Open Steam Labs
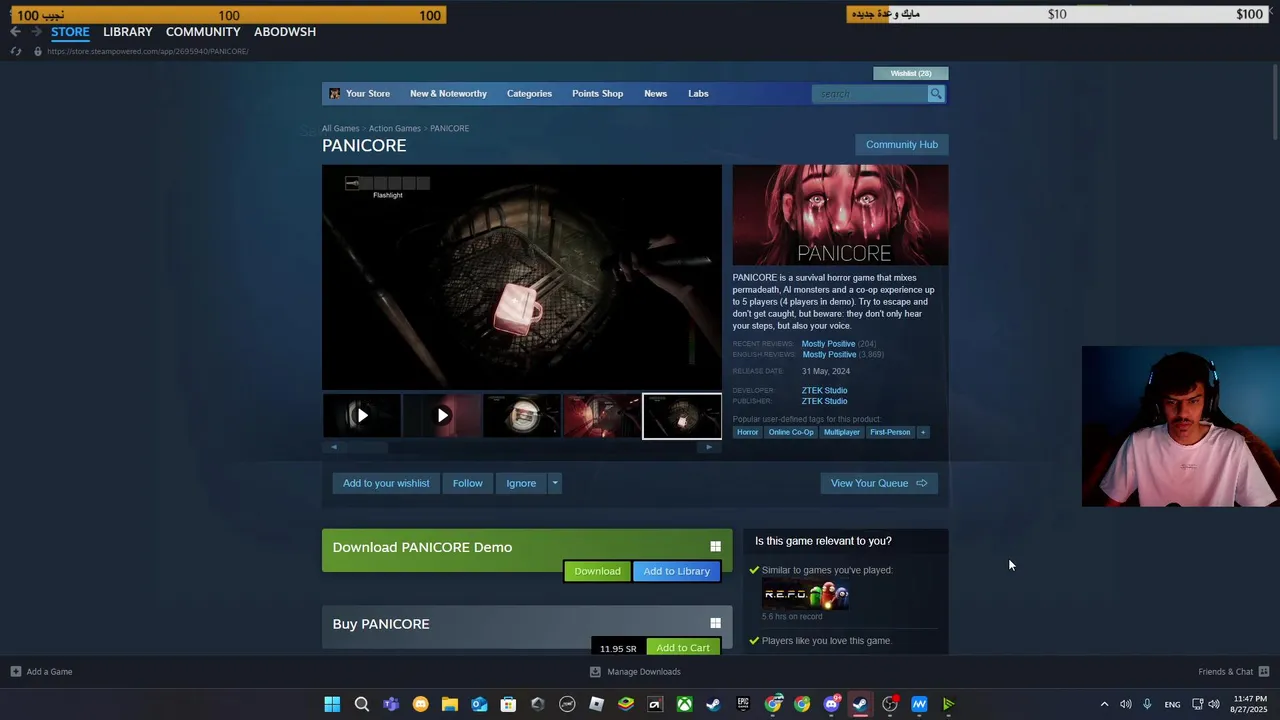Screen dimensions: 1280x720 [698, 94]
